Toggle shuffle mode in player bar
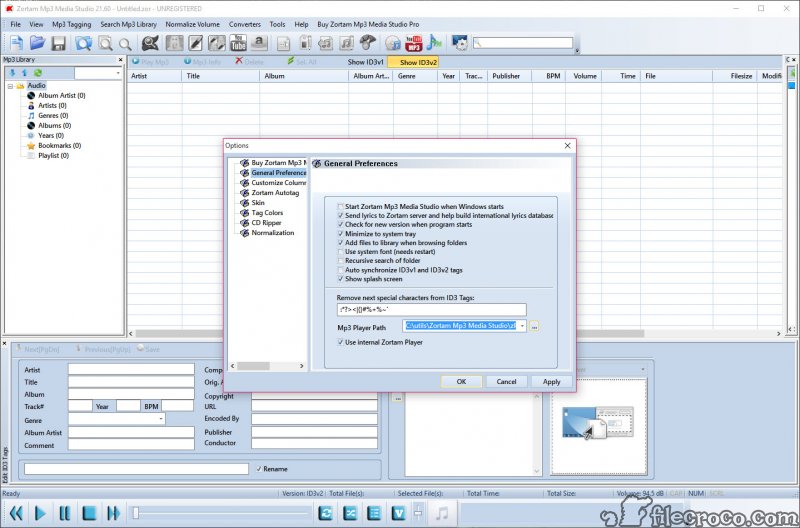The height and width of the screenshot is (528, 800). pos(349,513)
